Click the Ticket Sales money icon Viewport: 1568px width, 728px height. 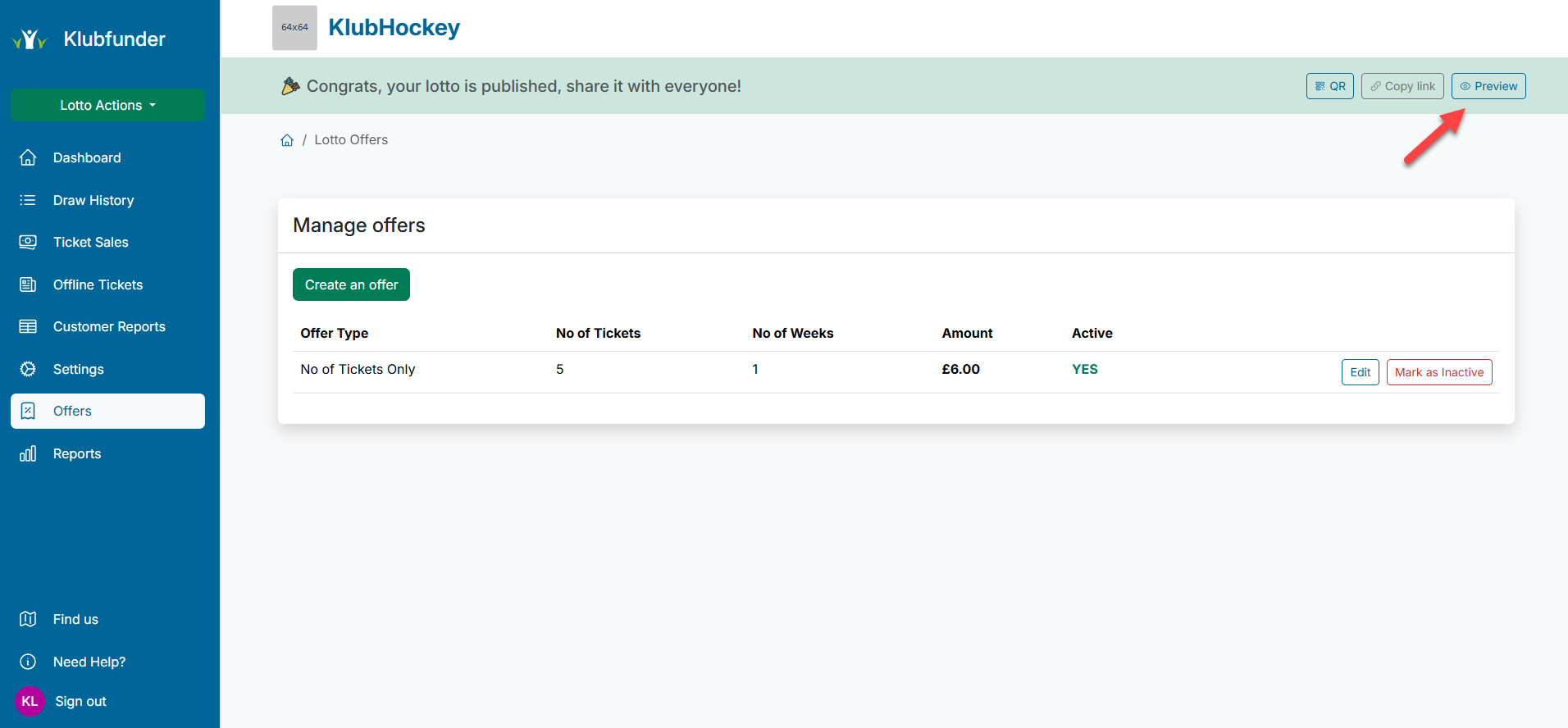coord(28,242)
